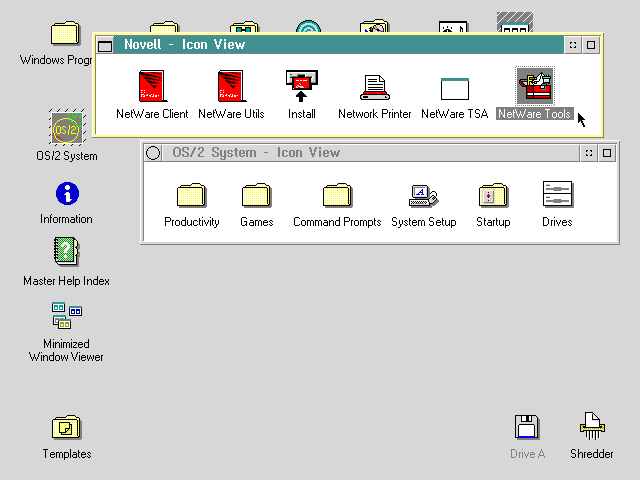Select the Minimized Window Viewer icon
This screenshot has width=640, height=480.
coord(67,315)
